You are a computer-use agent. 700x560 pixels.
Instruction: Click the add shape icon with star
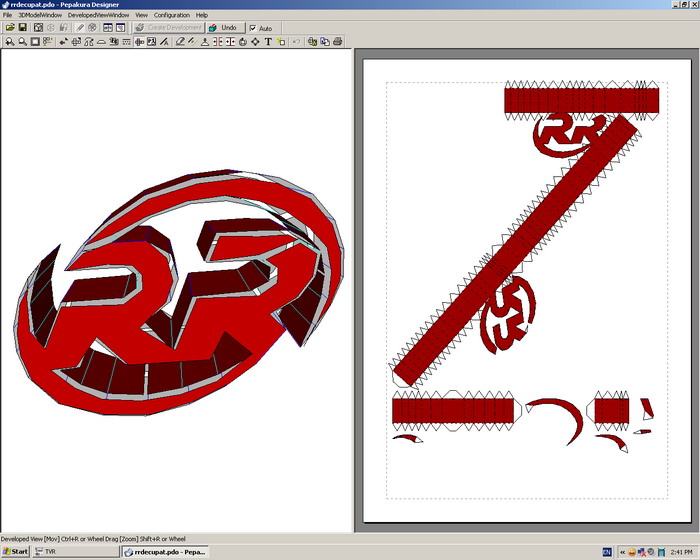pyautogui.click(x=281, y=42)
